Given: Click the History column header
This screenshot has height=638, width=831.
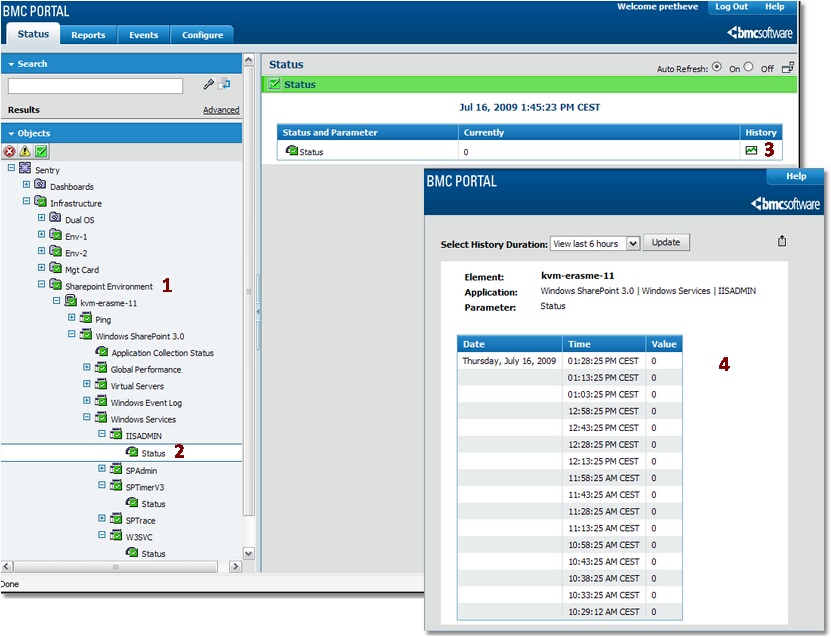Looking at the screenshot, I should 761,132.
